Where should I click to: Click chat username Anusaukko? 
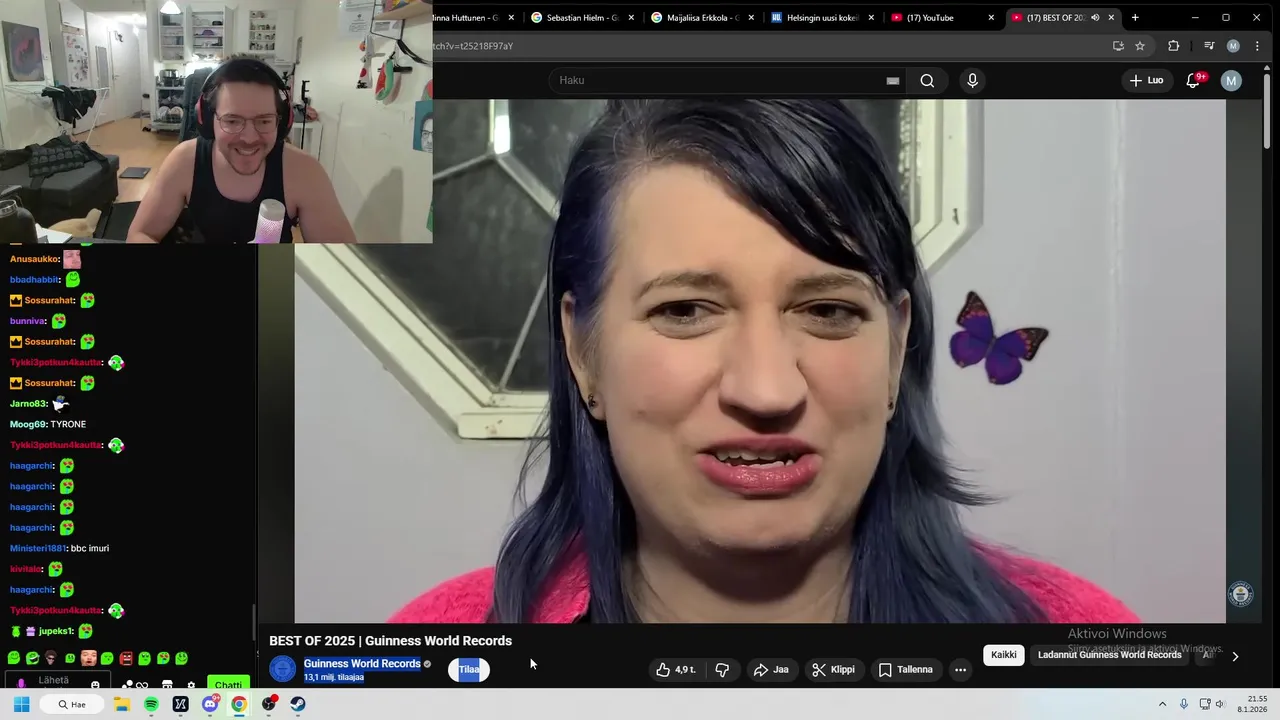pos(35,259)
